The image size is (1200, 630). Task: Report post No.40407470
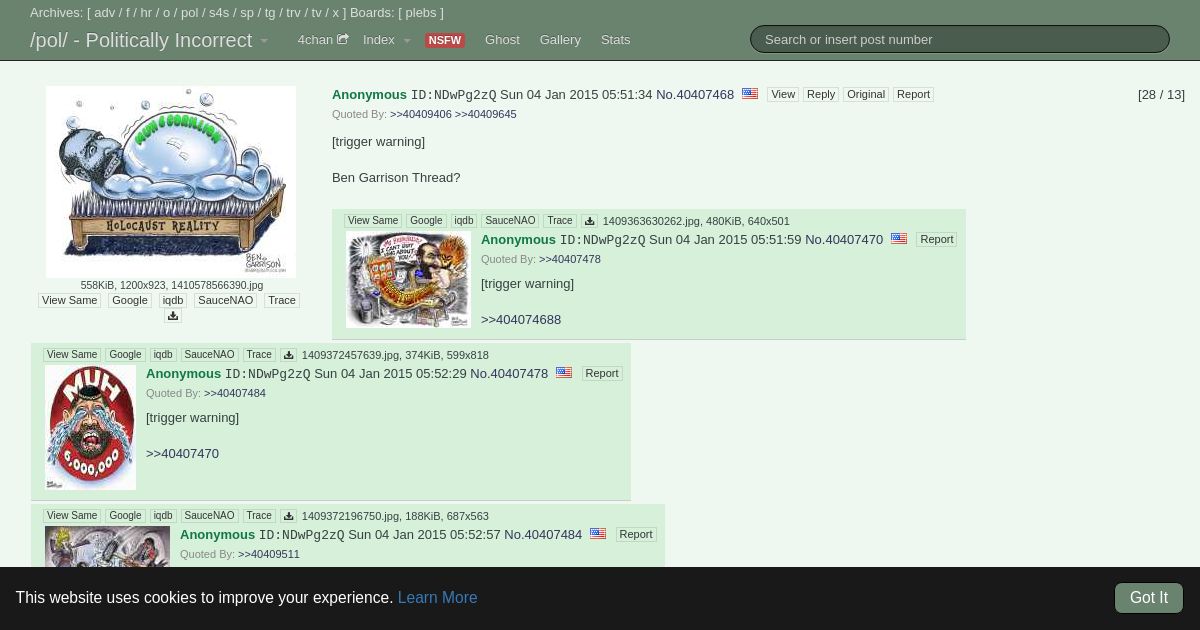tap(937, 239)
